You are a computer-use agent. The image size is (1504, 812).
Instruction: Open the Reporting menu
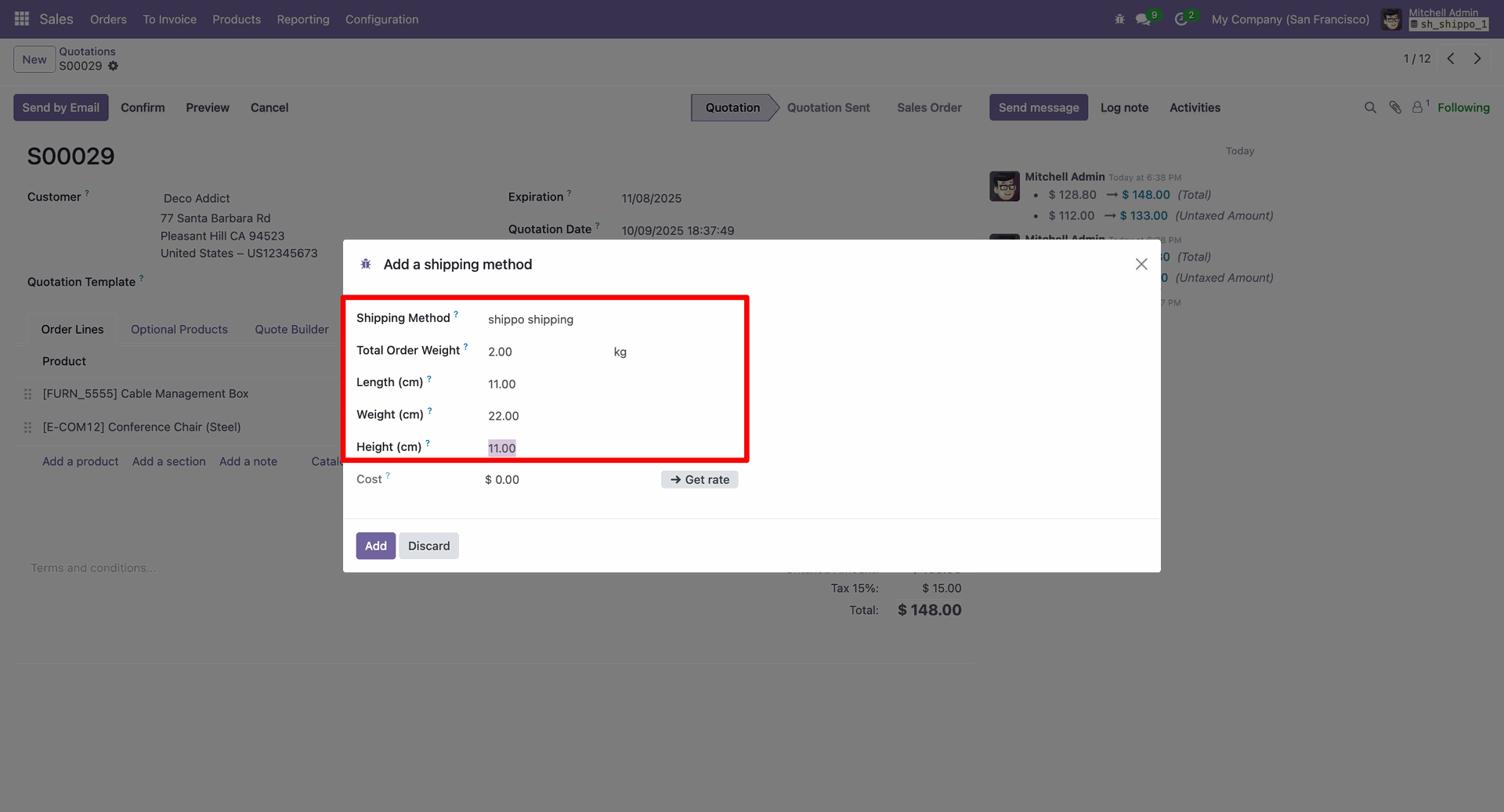[303, 19]
